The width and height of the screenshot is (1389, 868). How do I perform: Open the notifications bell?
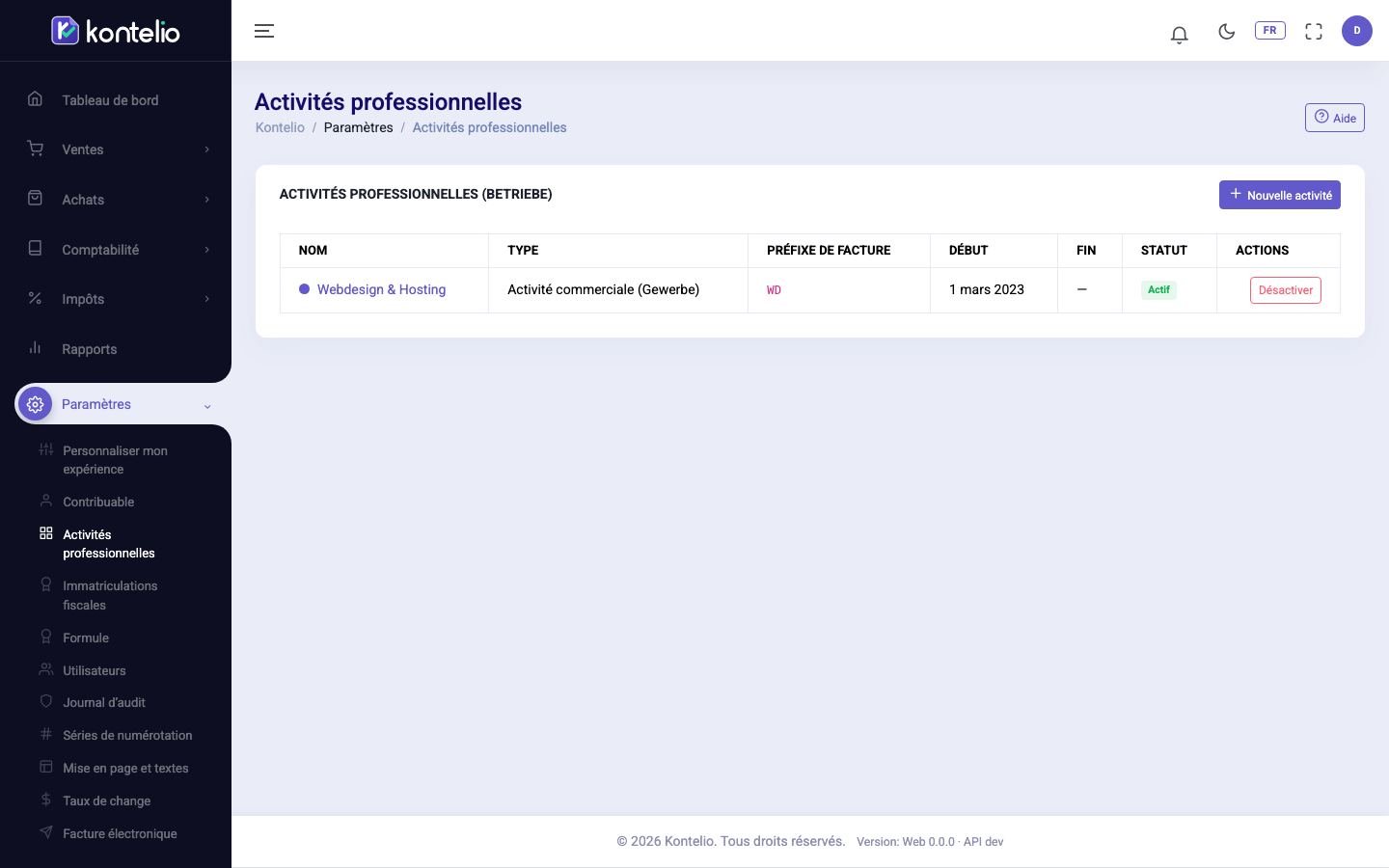[x=1179, y=34]
